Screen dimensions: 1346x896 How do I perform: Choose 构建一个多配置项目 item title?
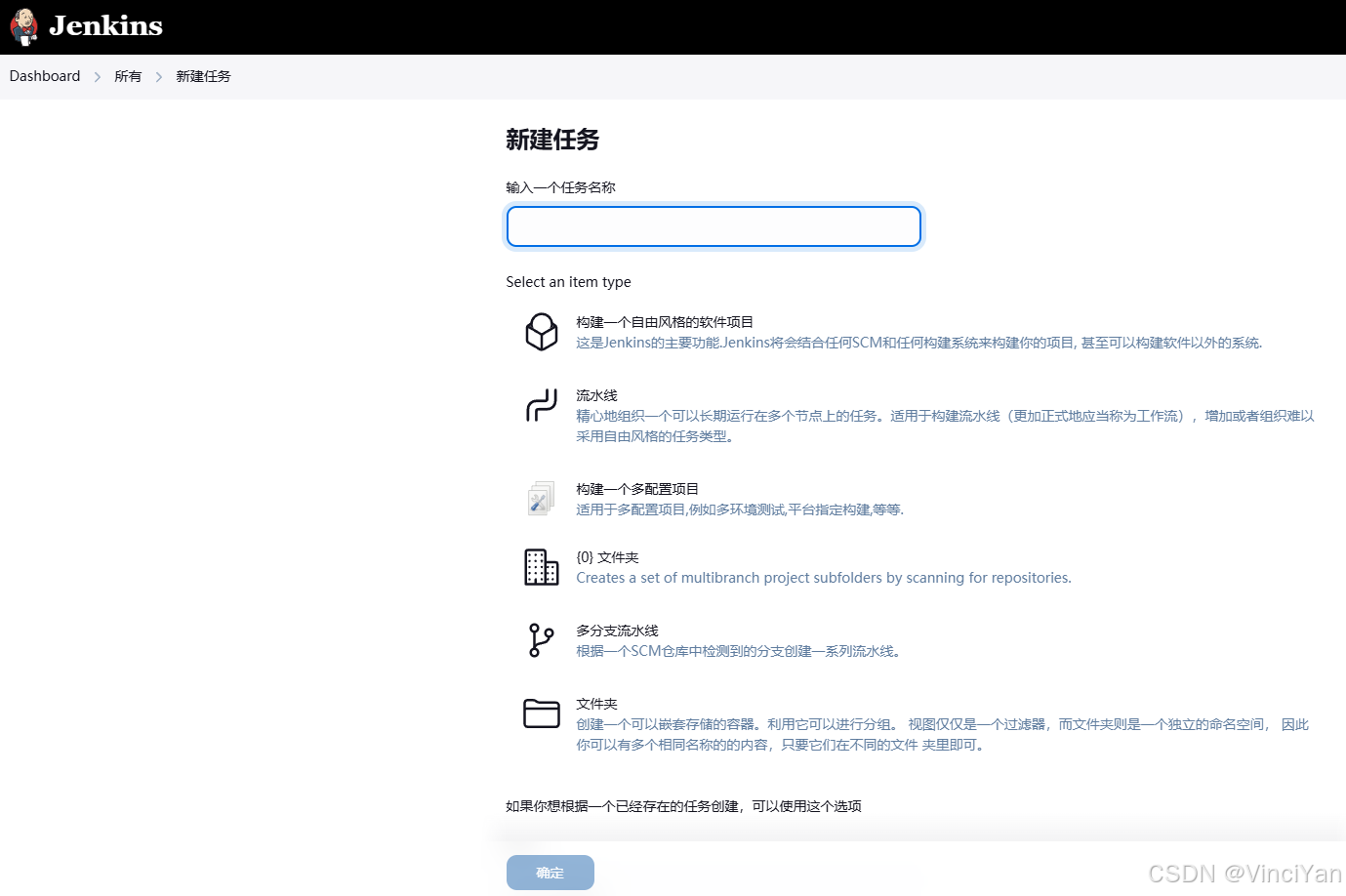(637, 489)
